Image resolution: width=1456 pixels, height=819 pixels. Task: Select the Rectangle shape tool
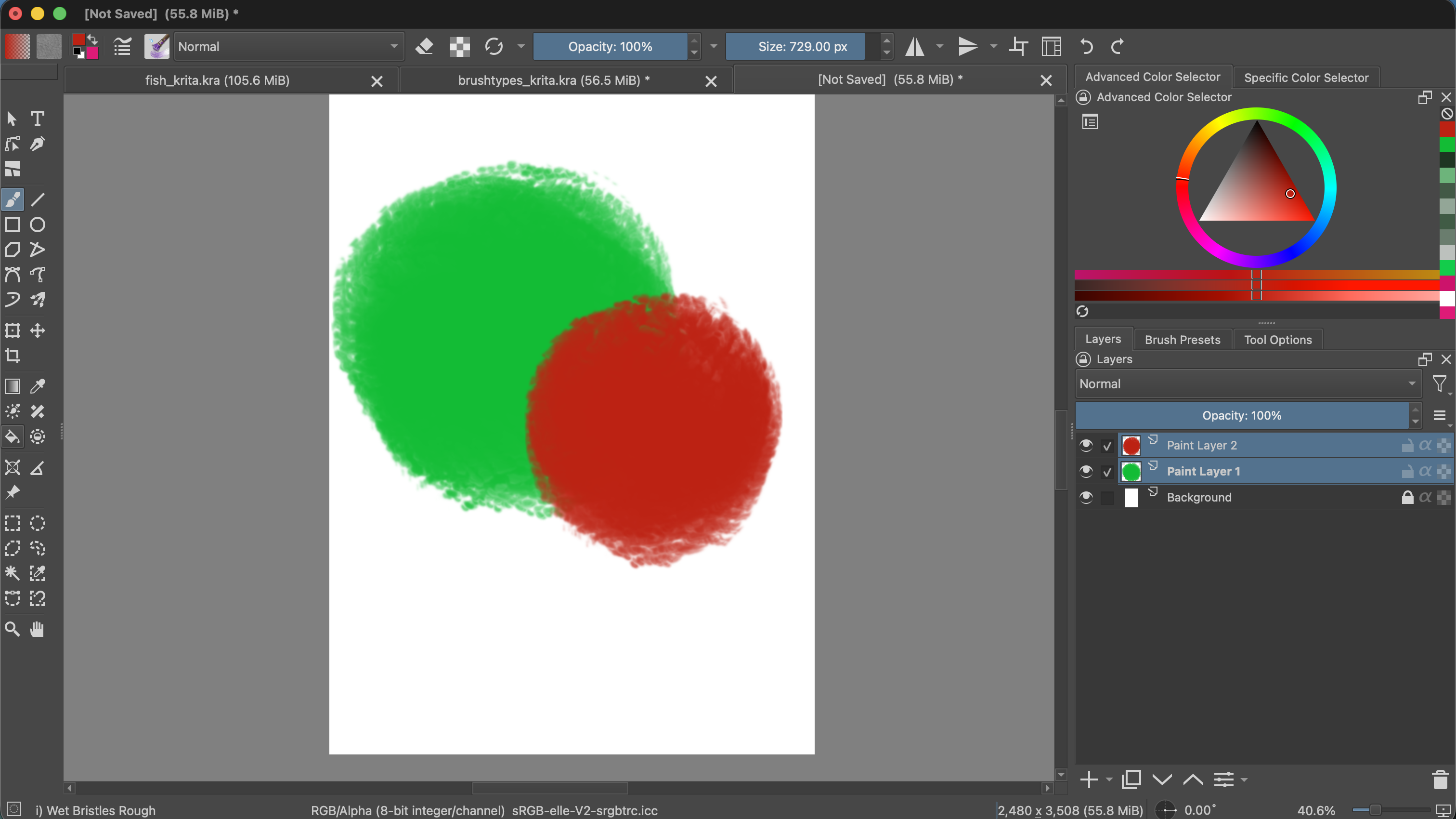(x=13, y=225)
